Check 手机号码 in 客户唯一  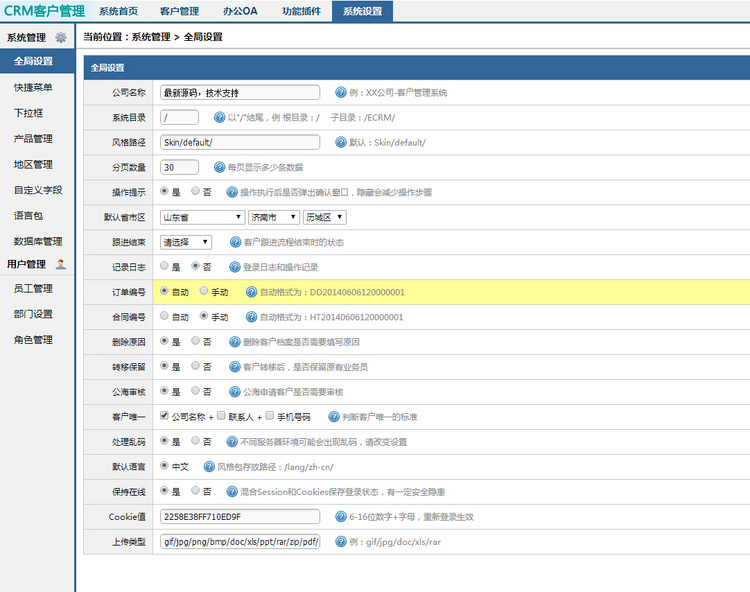tap(270, 415)
